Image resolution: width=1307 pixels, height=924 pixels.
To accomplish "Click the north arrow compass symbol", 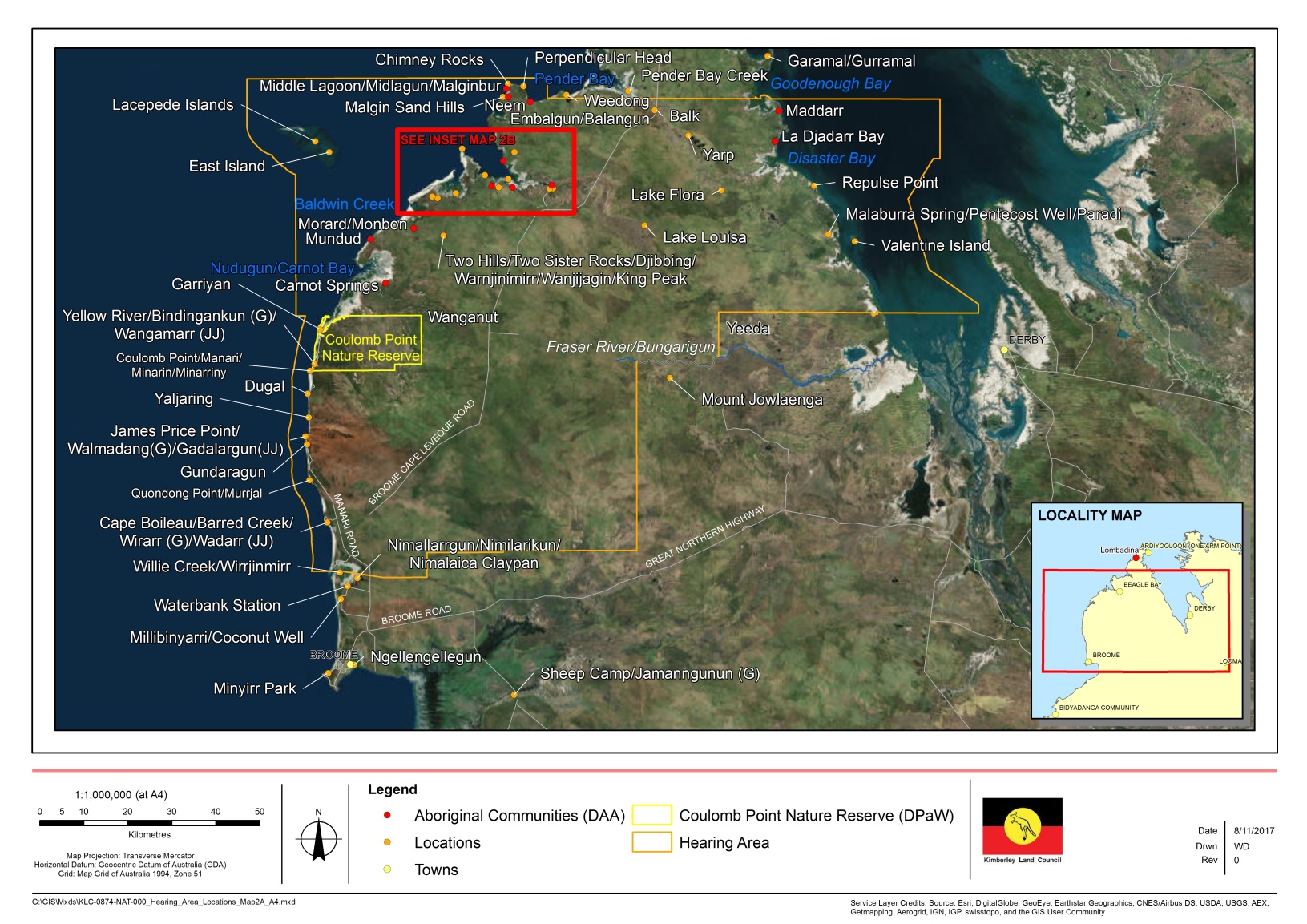I will click(318, 837).
